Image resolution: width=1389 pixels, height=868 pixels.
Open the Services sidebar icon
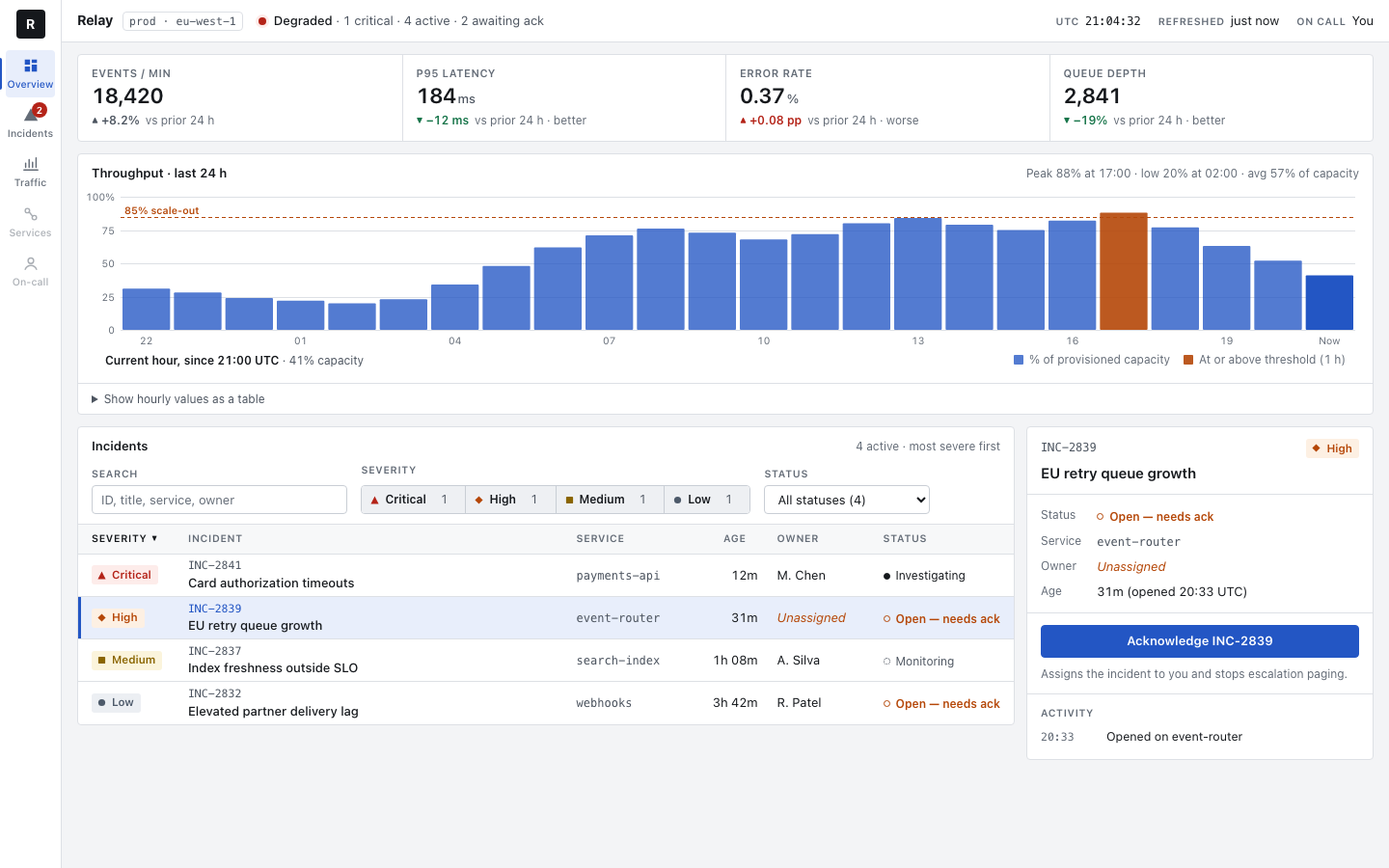[x=31, y=214]
